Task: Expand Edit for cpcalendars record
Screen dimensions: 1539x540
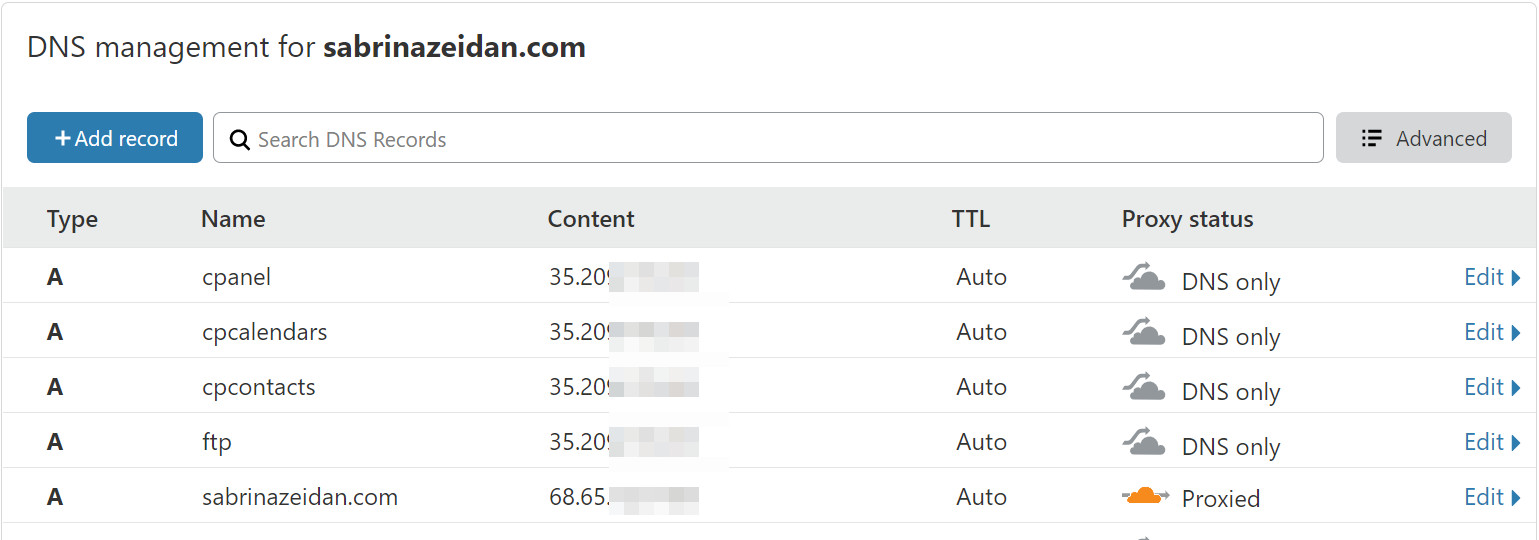Action: tap(1492, 332)
